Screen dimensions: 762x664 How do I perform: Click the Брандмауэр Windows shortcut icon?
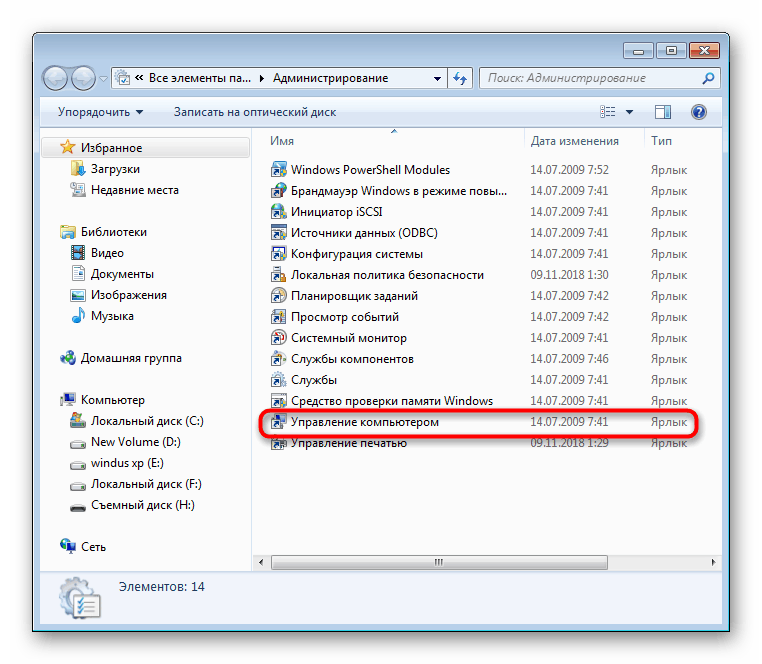(x=278, y=191)
